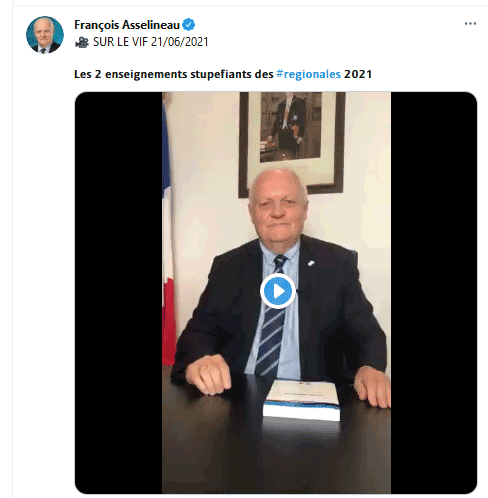Open the François Asselineau name link

[x=127, y=25]
